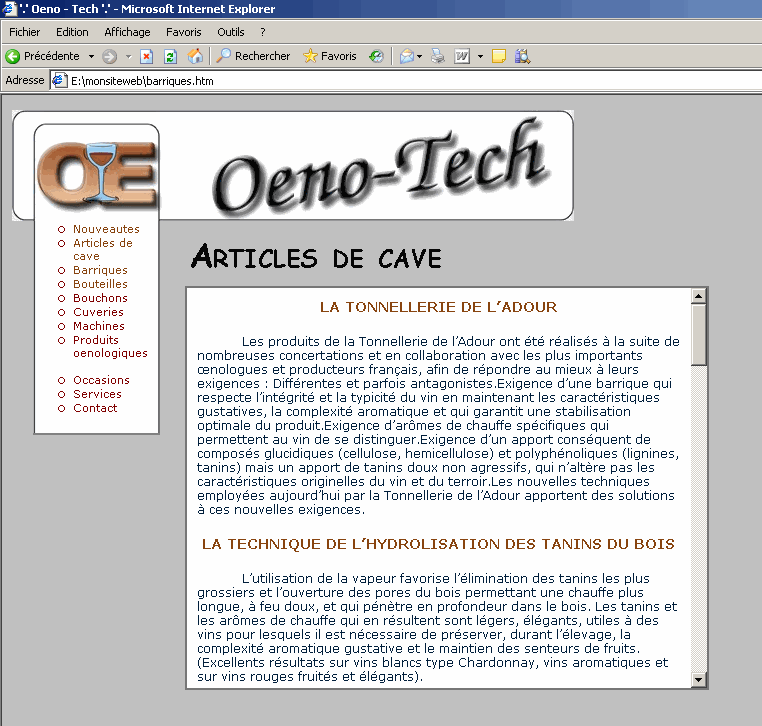
Task: Click heading LA TECHNIQUE DE L'HYDROLISATION DES TANINS
Action: 438,544
